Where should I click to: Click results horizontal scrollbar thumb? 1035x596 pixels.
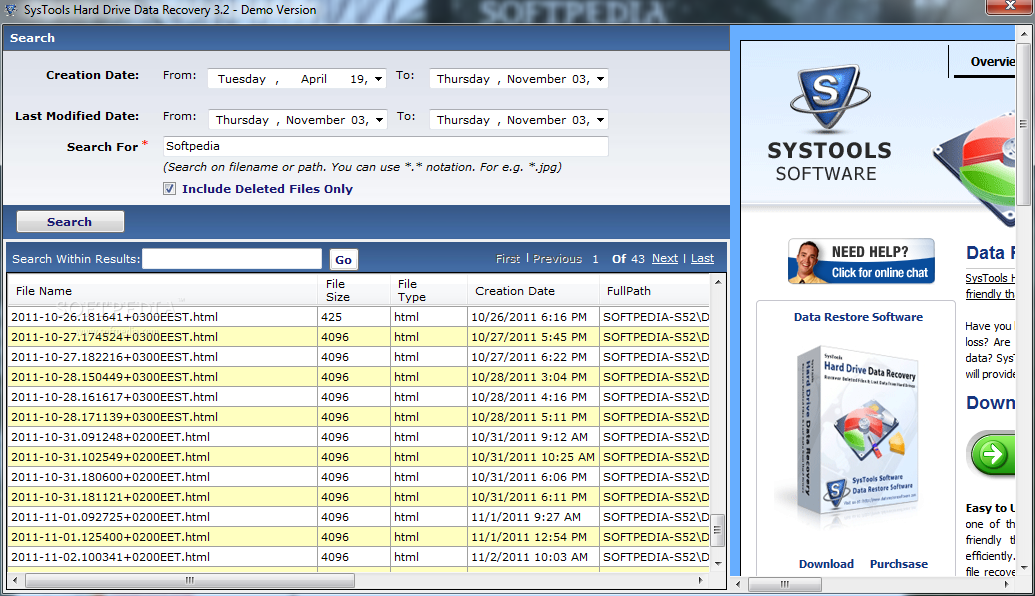click(x=189, y=581)
